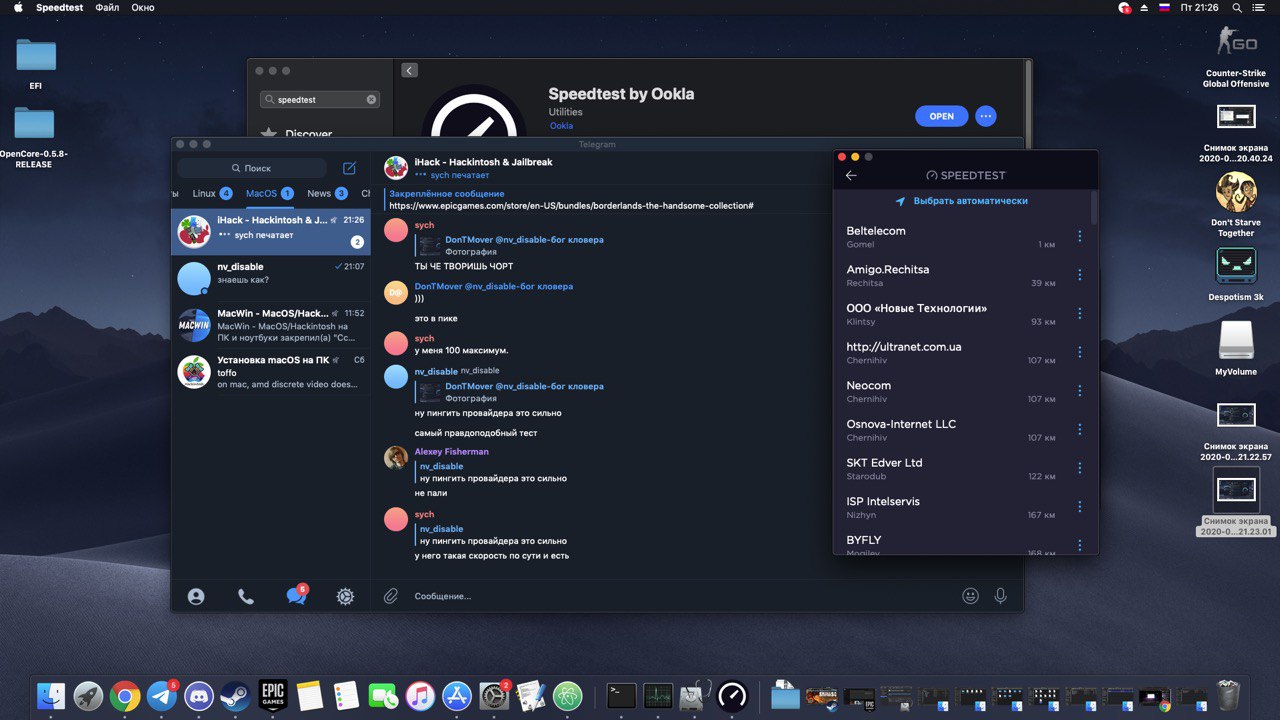The image size is (1280, 720).
Task: Open options menu for Neocom server
Action: (1079, 391)
